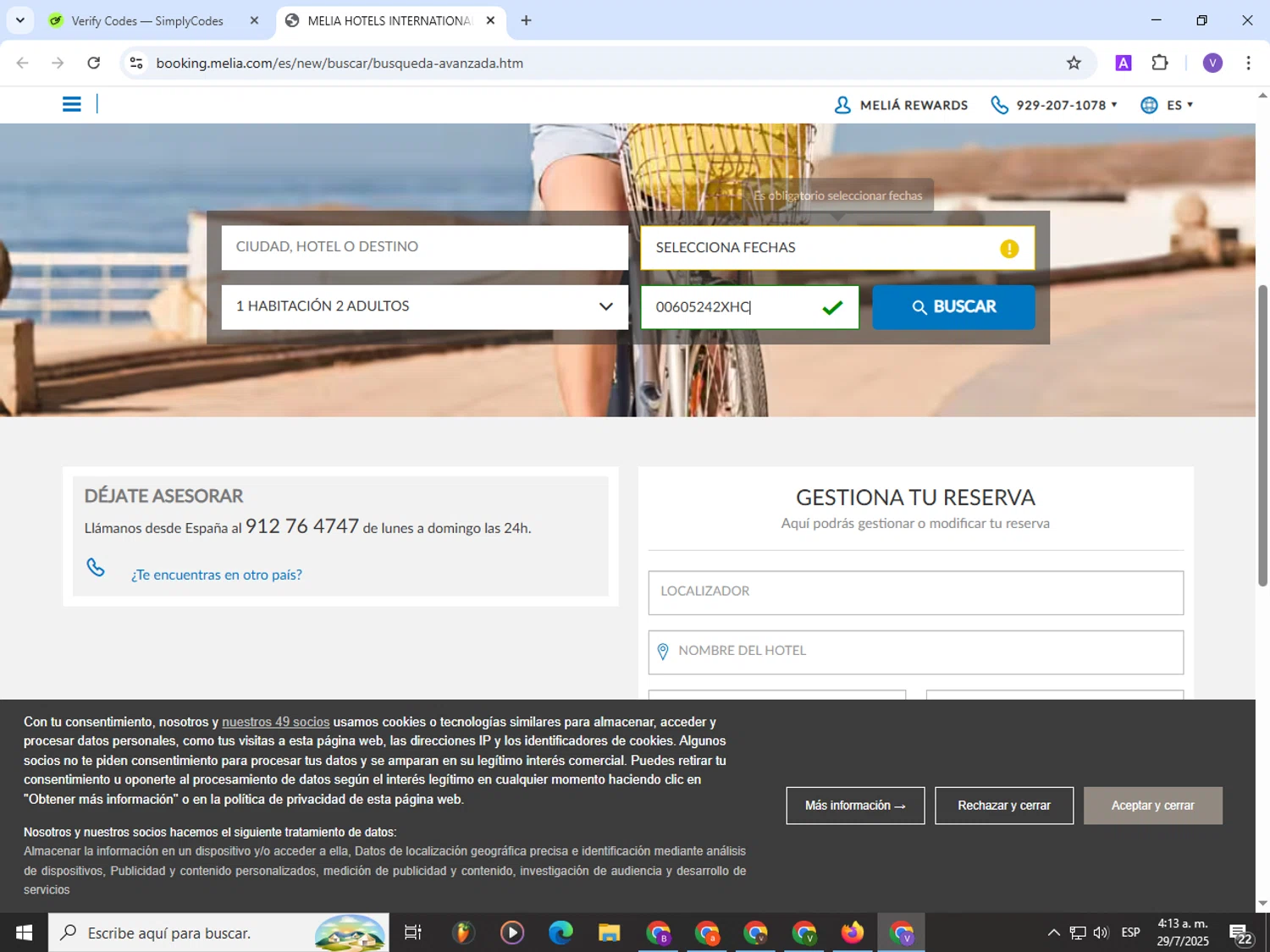Click the Gestiona tu reserva heading
Image resolution: width=1270 pixels, height=952 pixels.
click(915, 497)
